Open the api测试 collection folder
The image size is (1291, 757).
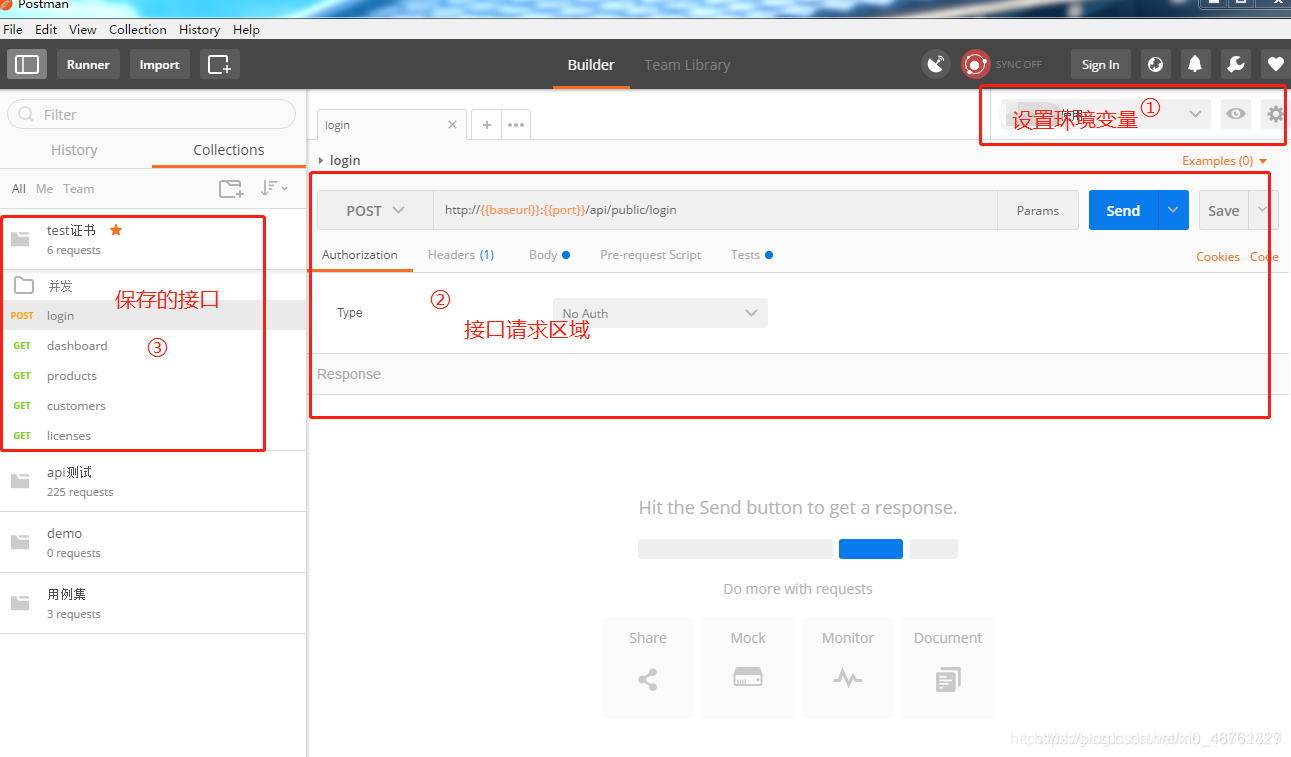point(153,481)
